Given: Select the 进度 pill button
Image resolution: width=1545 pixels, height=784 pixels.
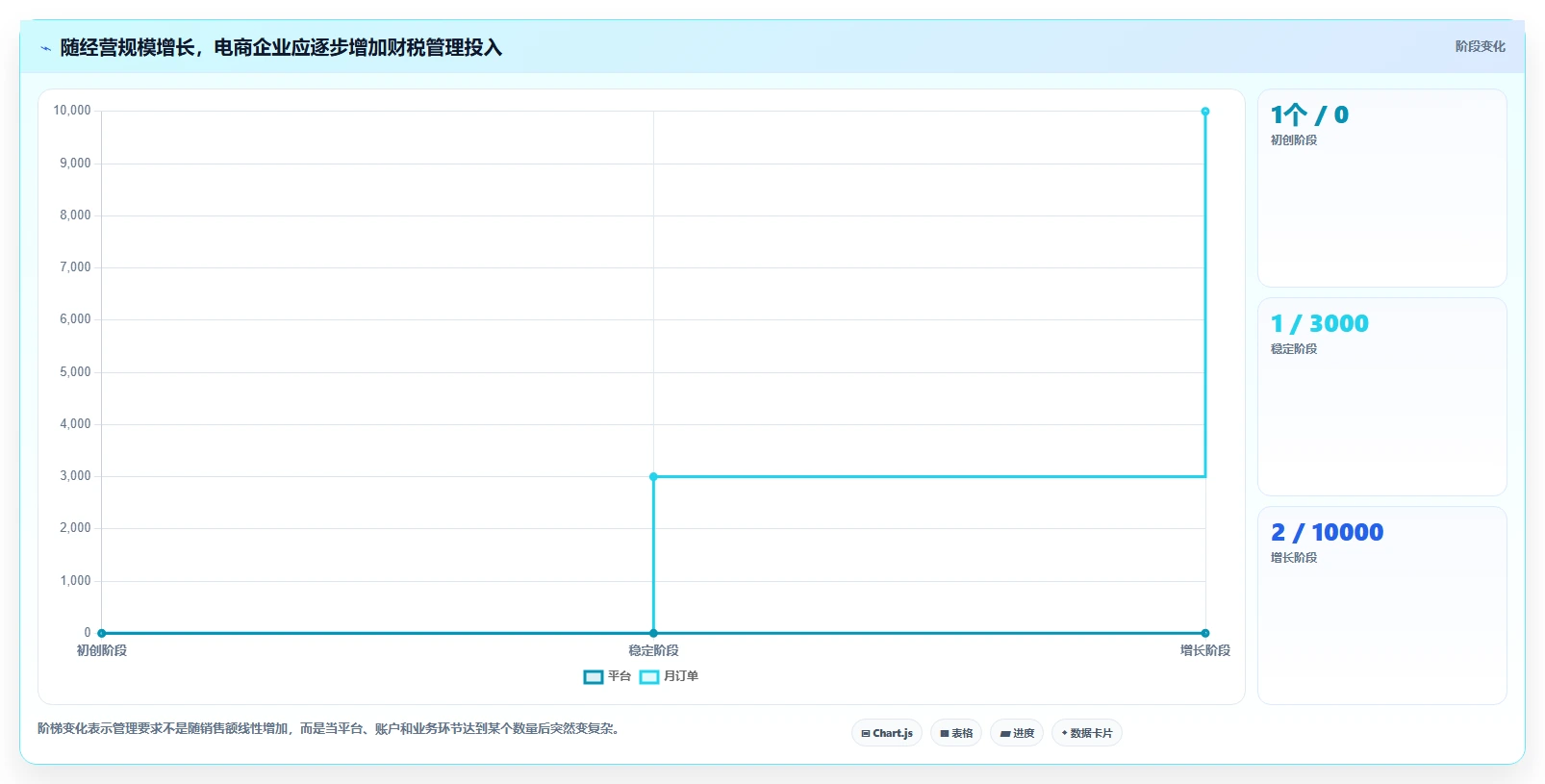Looking at the screenshot, I should [x=1017, y=733].
